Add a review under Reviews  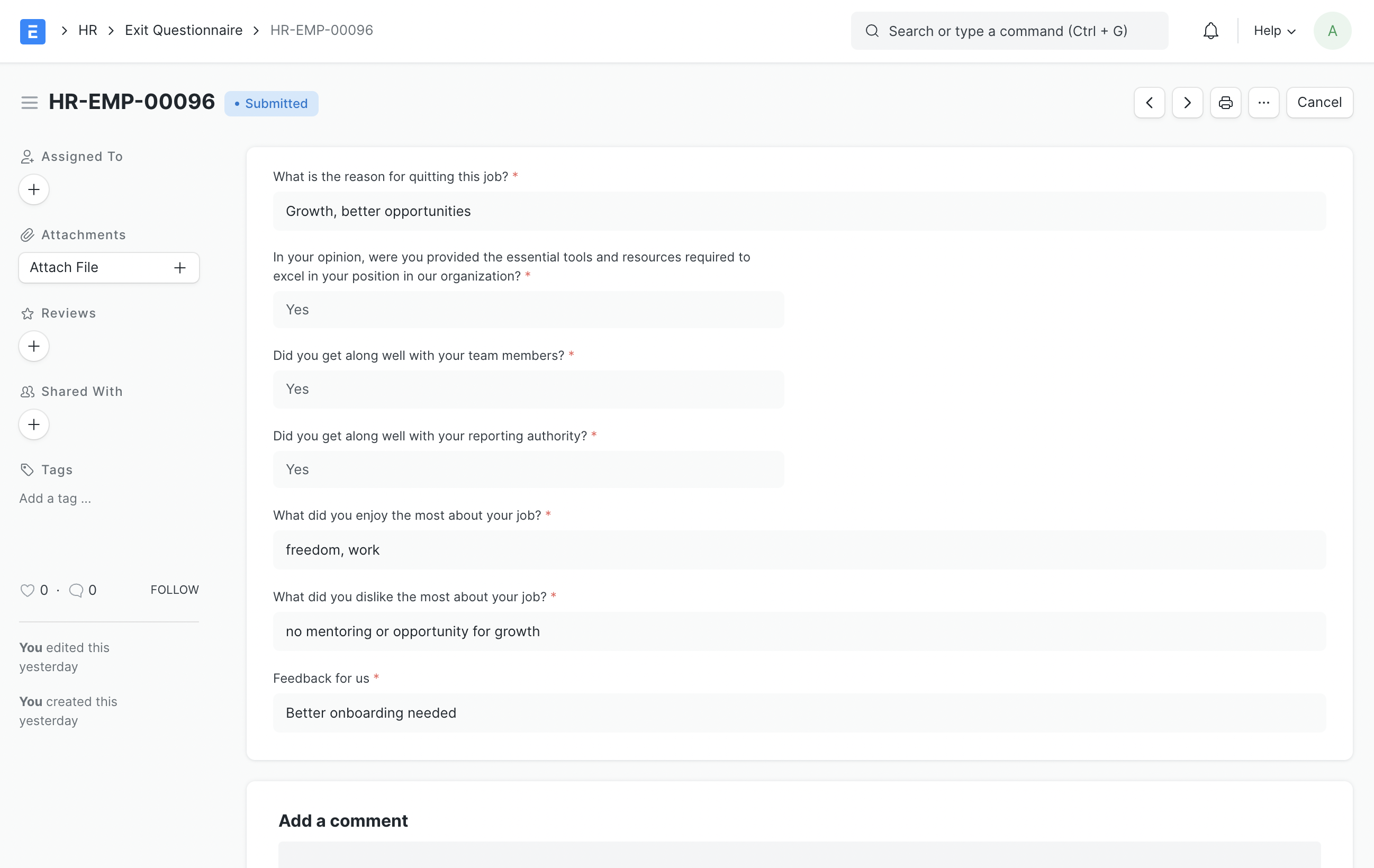pyautogui.click(x=34, y=346)
